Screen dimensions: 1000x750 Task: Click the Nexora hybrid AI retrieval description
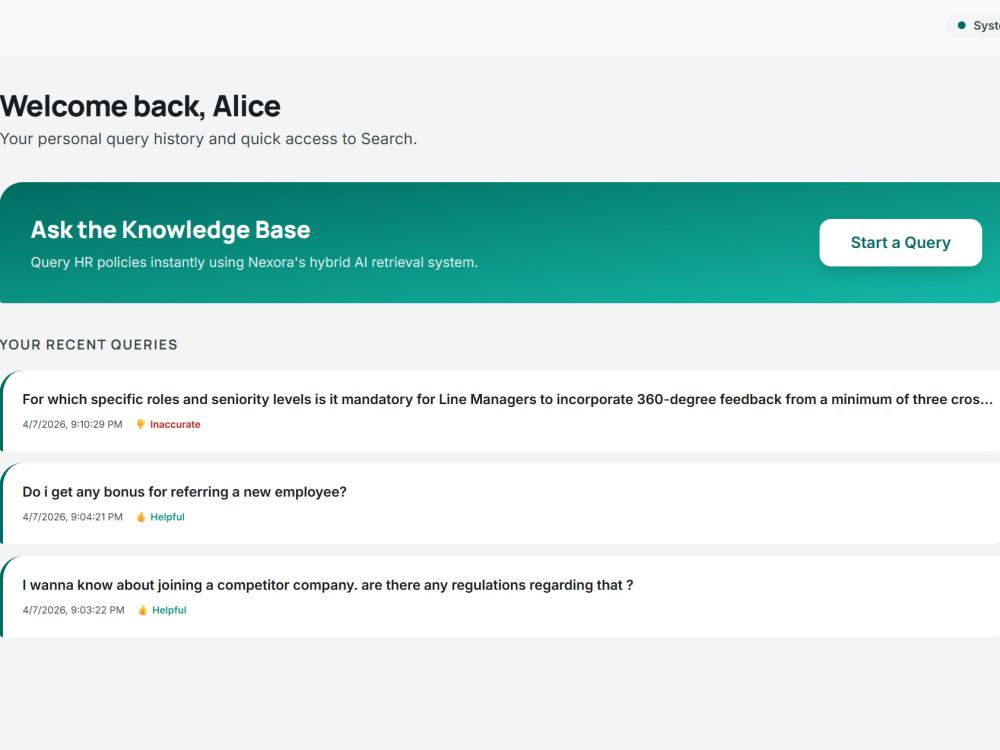254,262
